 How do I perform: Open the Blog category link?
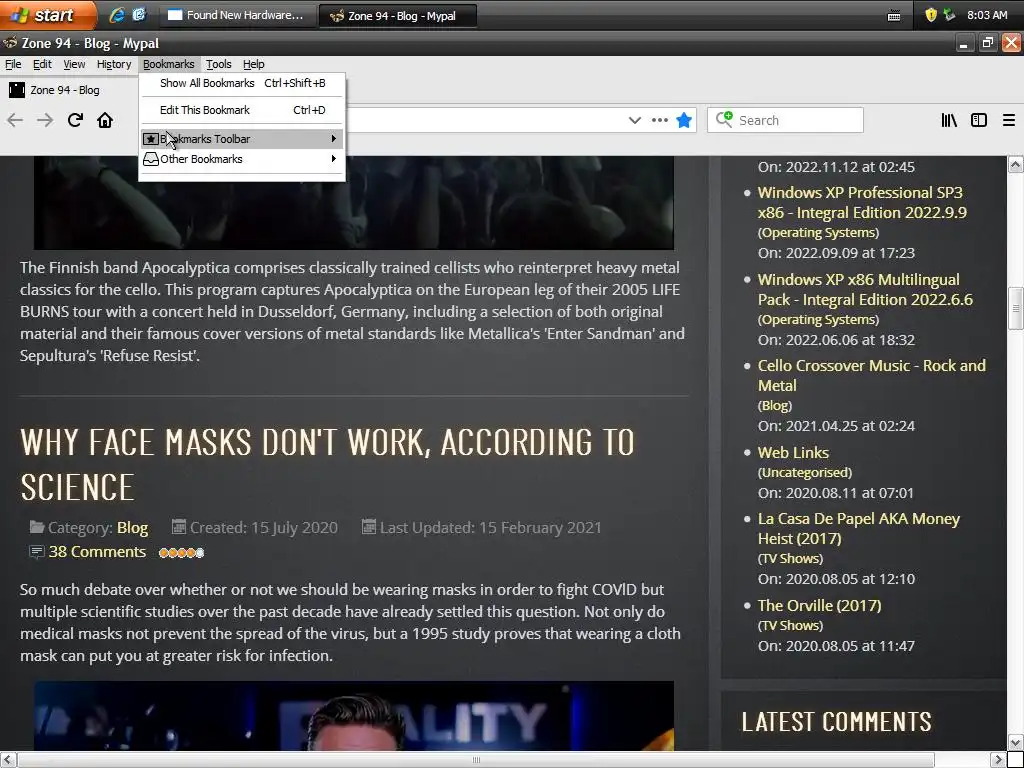coord(132,528)
